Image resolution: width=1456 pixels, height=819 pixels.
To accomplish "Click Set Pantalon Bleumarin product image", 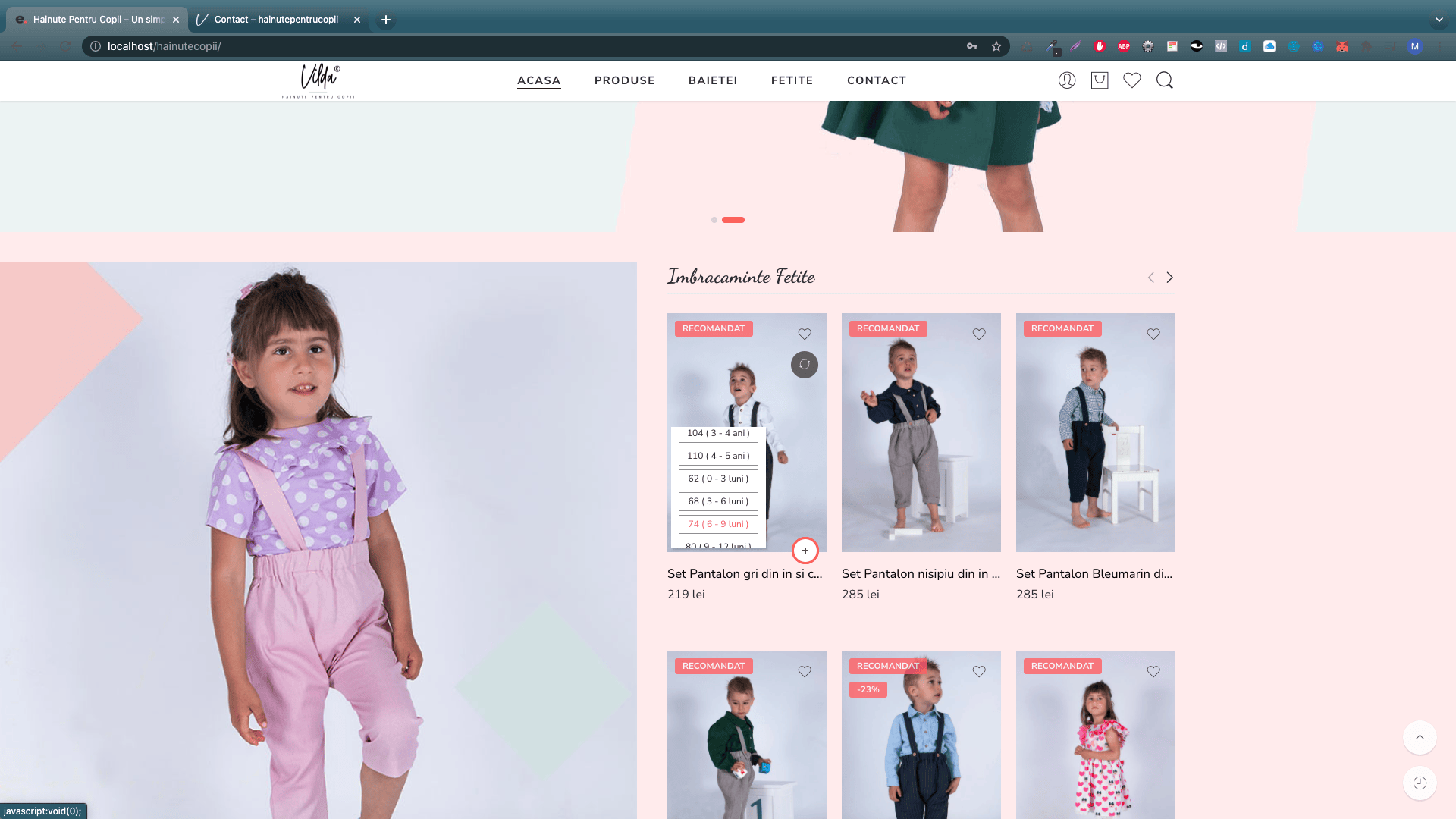I will [1096, 432].
